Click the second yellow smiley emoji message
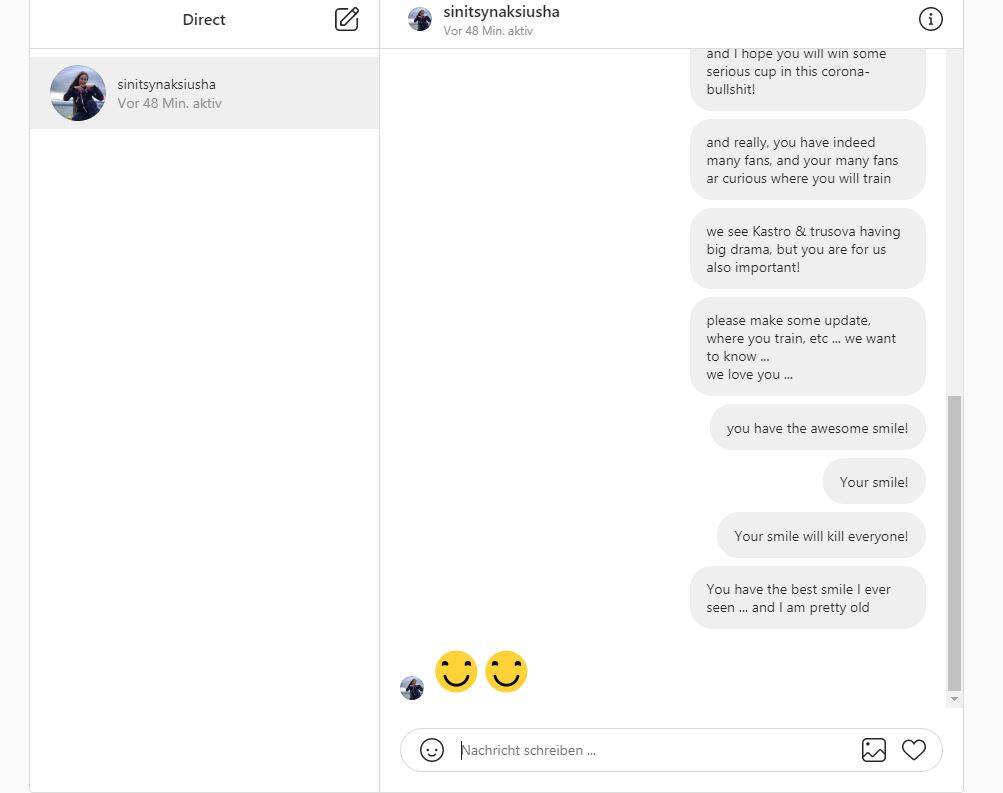Image resolution: width=1003 pixels, height=793 pixels. 506,672
